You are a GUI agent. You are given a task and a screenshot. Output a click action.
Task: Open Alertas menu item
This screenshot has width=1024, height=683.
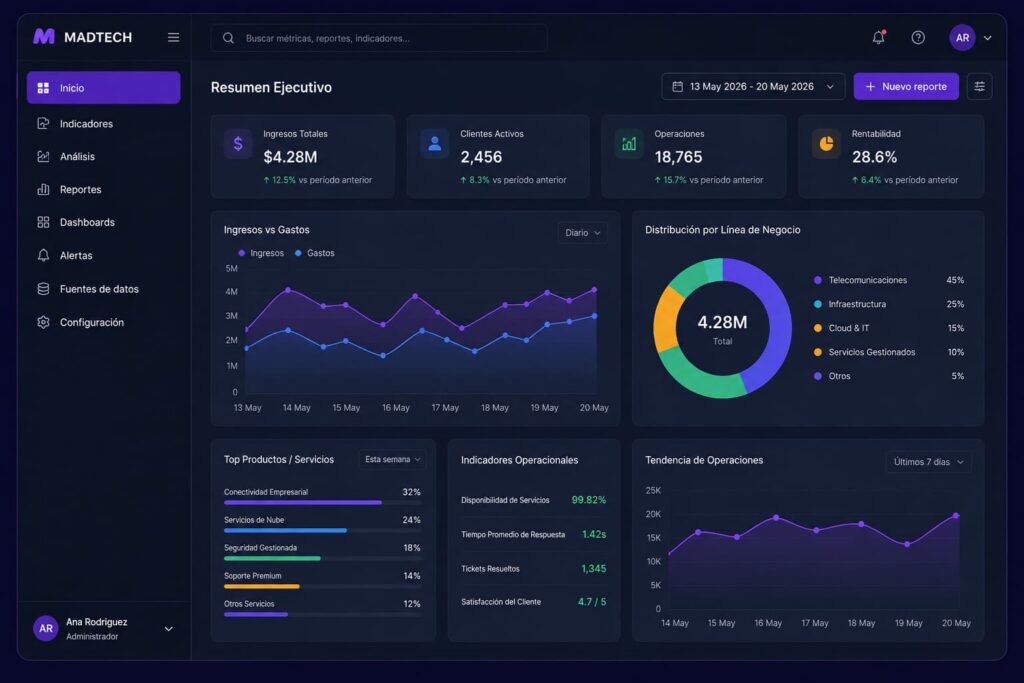[x=103, y=255]
